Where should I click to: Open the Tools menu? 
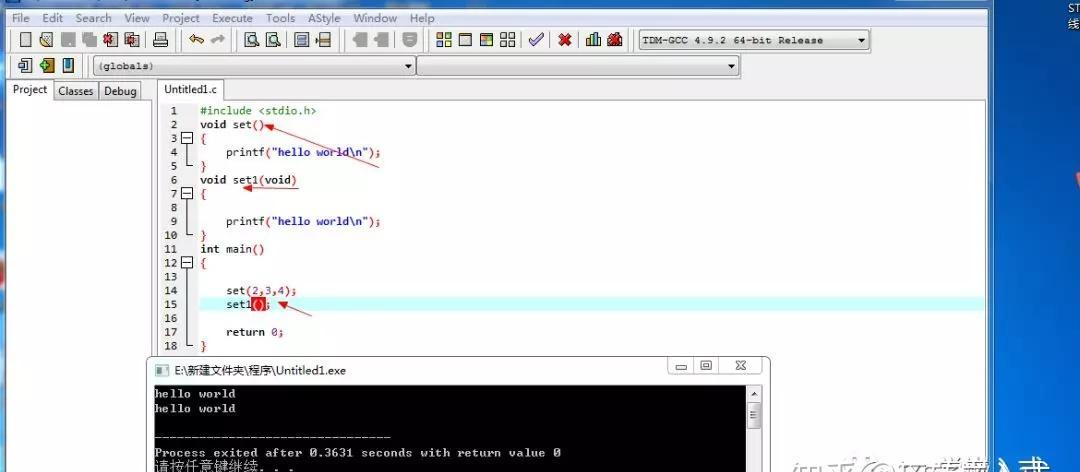(280, 18)
